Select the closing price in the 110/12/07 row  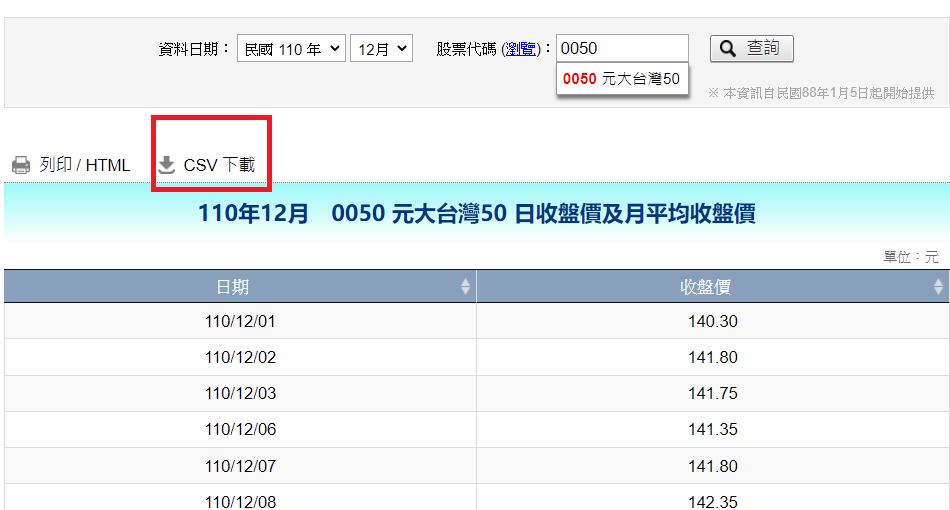713,466
